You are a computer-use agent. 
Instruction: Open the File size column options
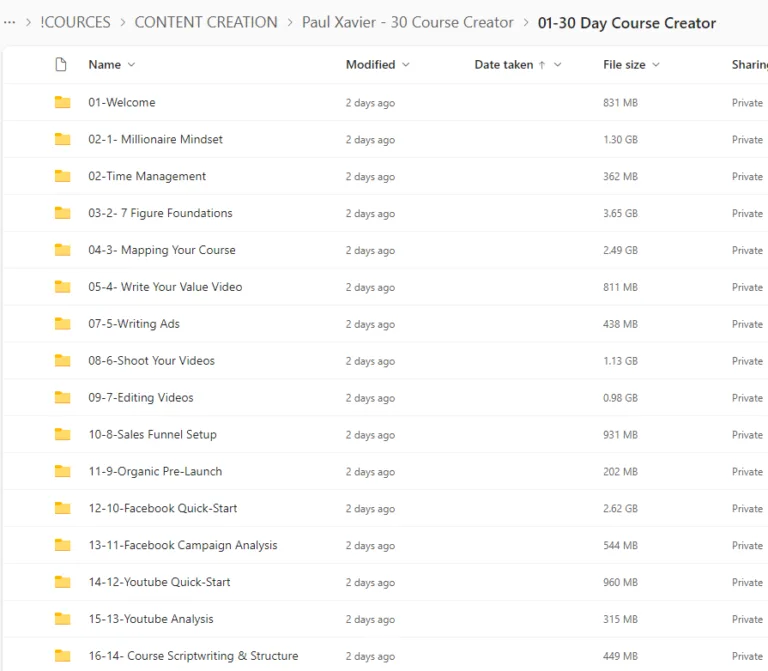point(656,65)
